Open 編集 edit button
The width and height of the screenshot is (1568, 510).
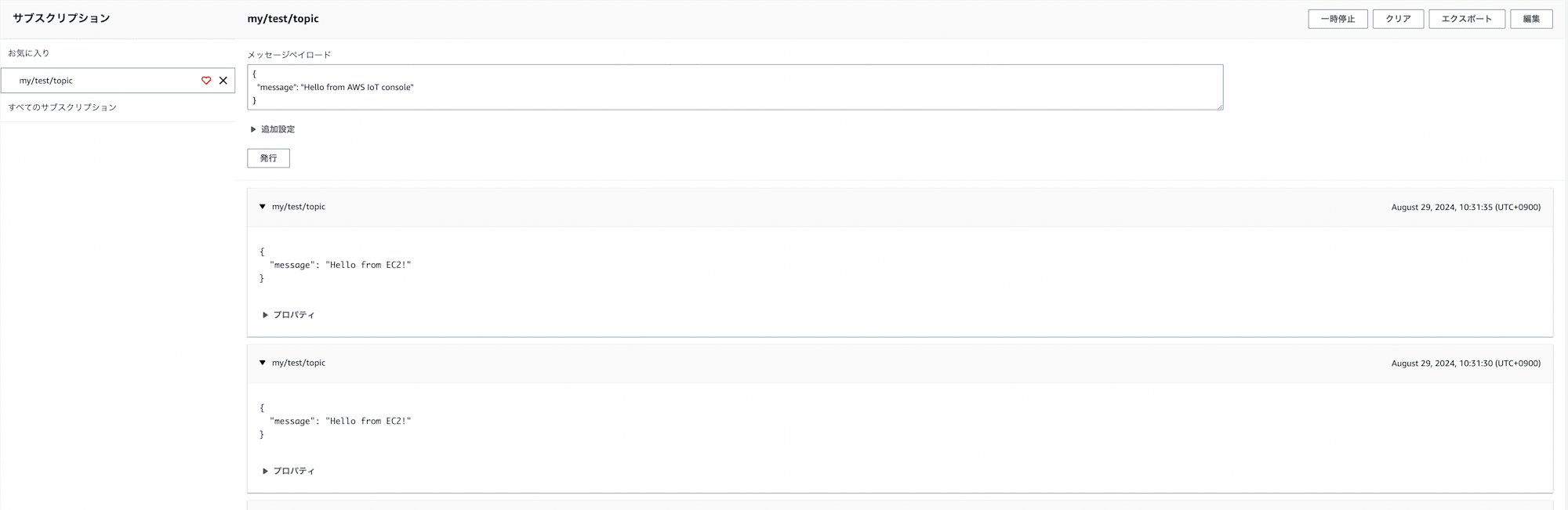[1531, 19]
